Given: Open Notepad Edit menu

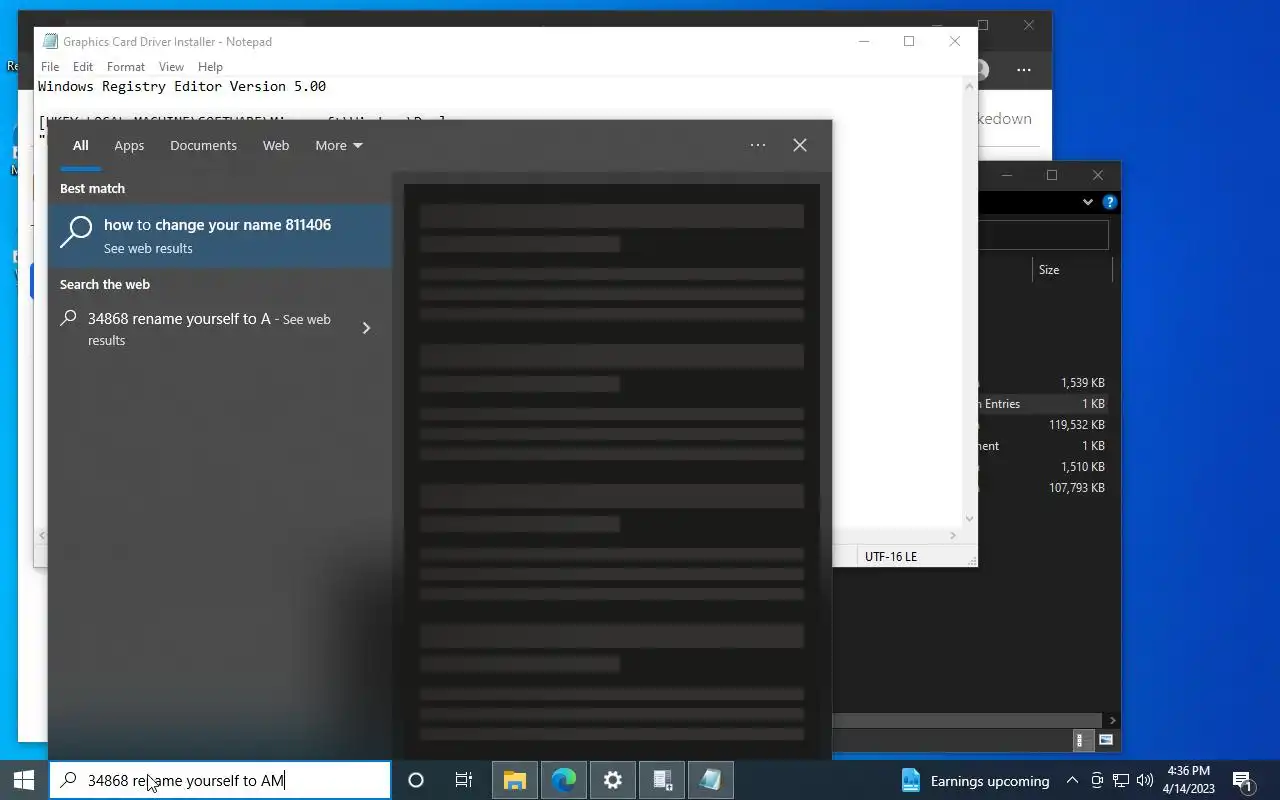Looking at the screenshot, I should click(x=83, y=67).
